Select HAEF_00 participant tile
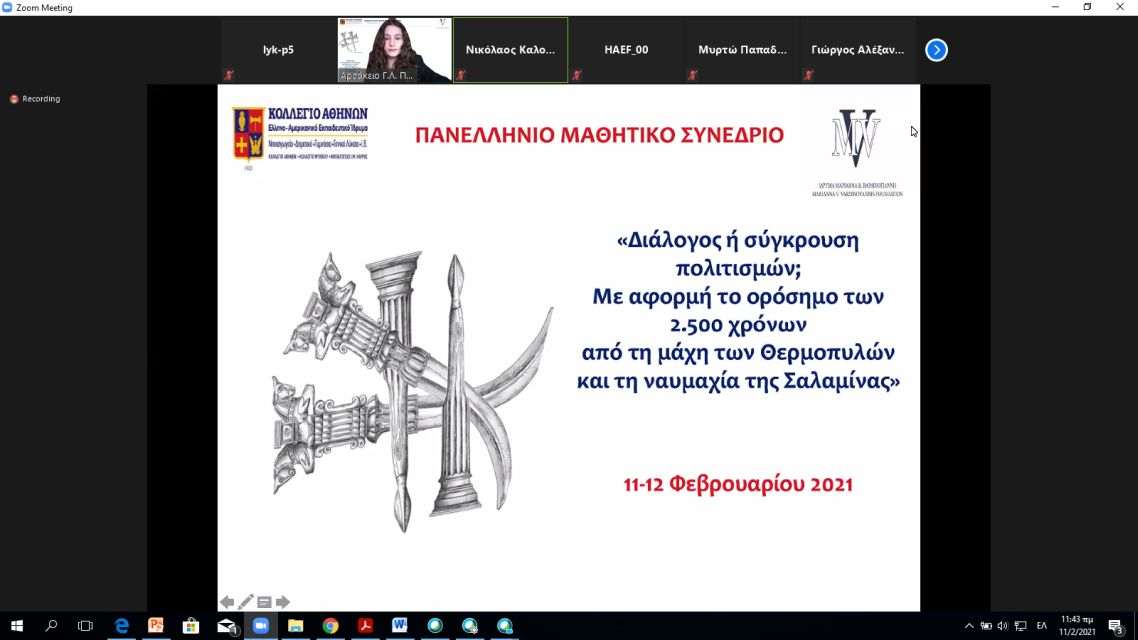1138x640 pixels. click(x=626, y=50)
